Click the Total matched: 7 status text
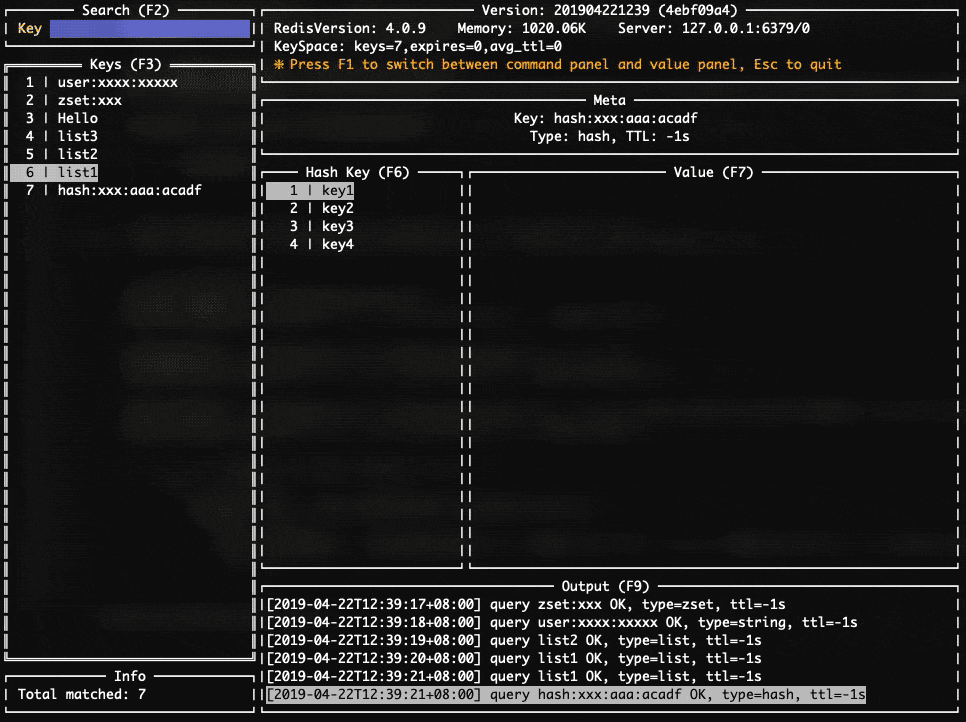This screenshot has width=966, height=722. 82,694
